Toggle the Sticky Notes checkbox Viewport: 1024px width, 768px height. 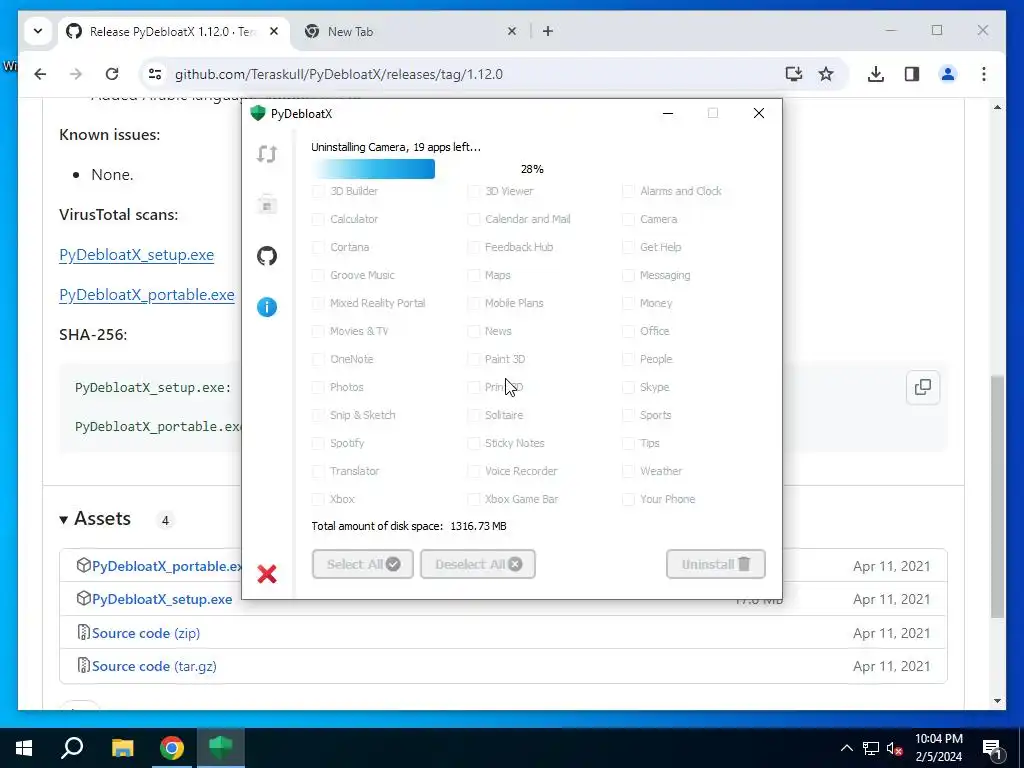(x=473, y=443)
